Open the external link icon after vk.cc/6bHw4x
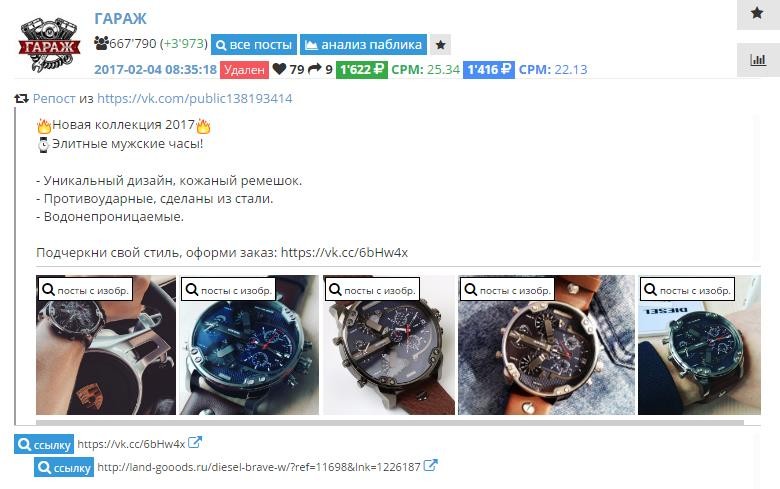 [x=195, y=442]
